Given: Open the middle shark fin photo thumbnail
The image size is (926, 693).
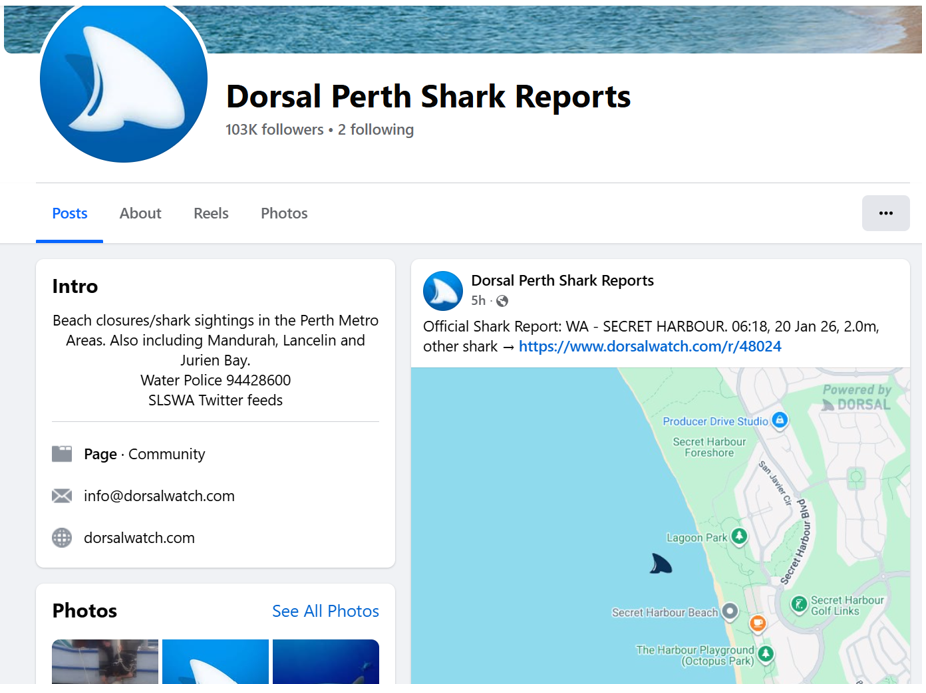Looking at the screenshot, I should [215, 662].
